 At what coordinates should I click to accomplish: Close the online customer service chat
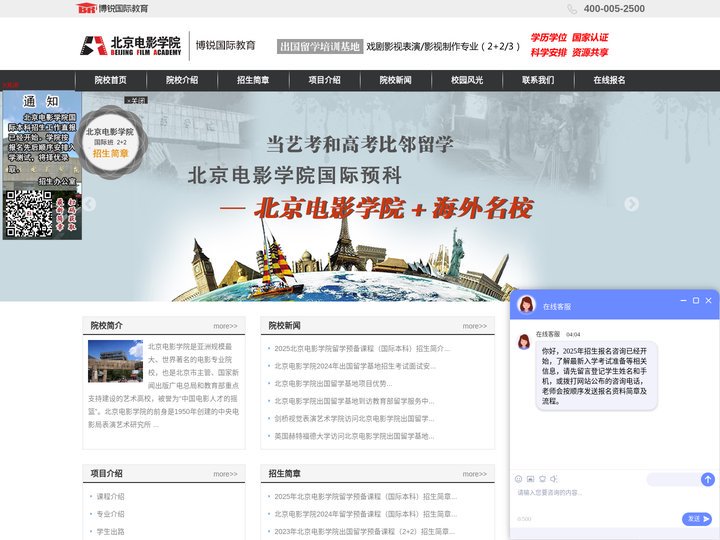click(709, 300)
